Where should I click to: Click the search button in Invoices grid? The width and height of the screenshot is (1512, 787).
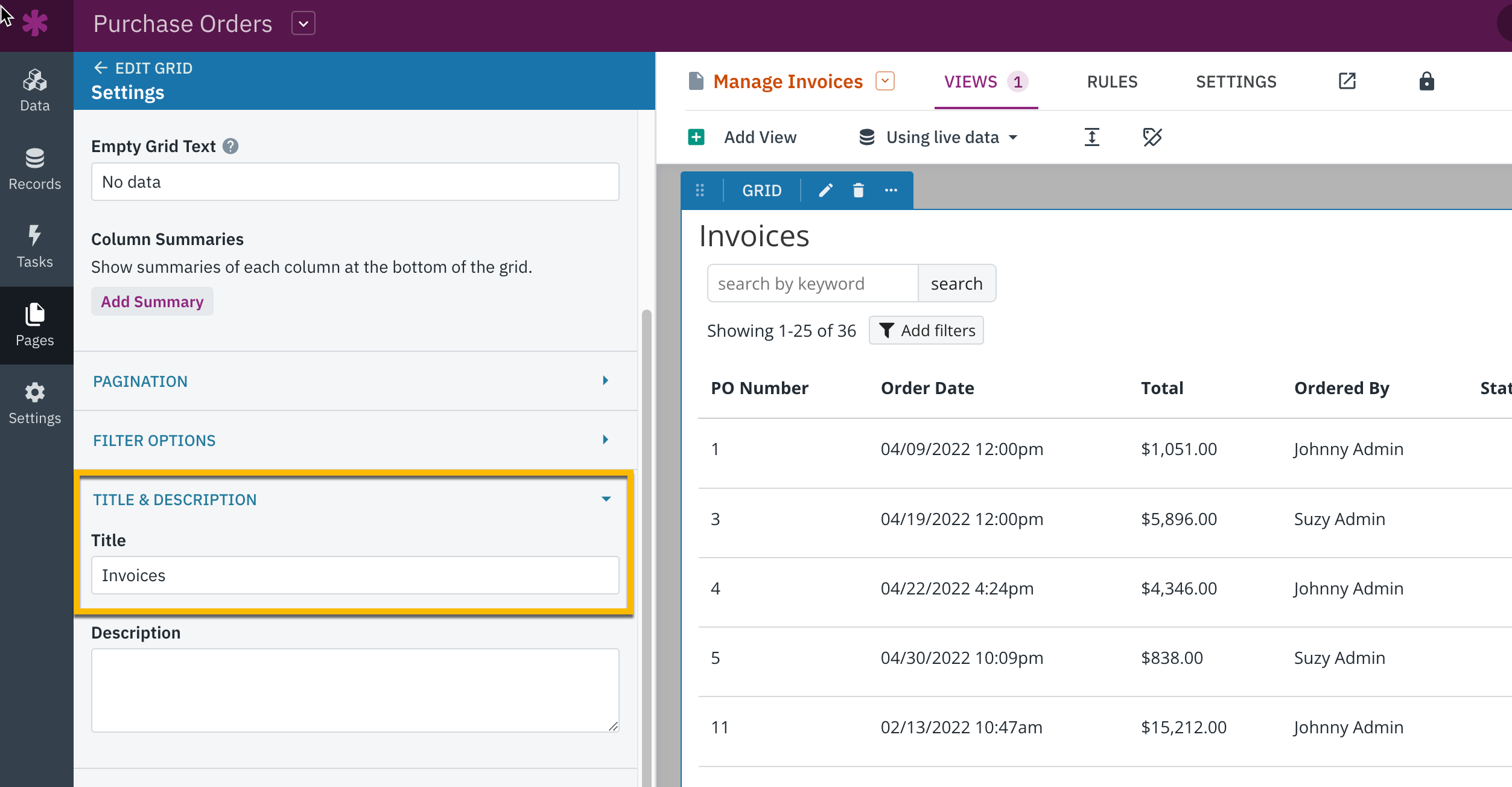point(956,283)
